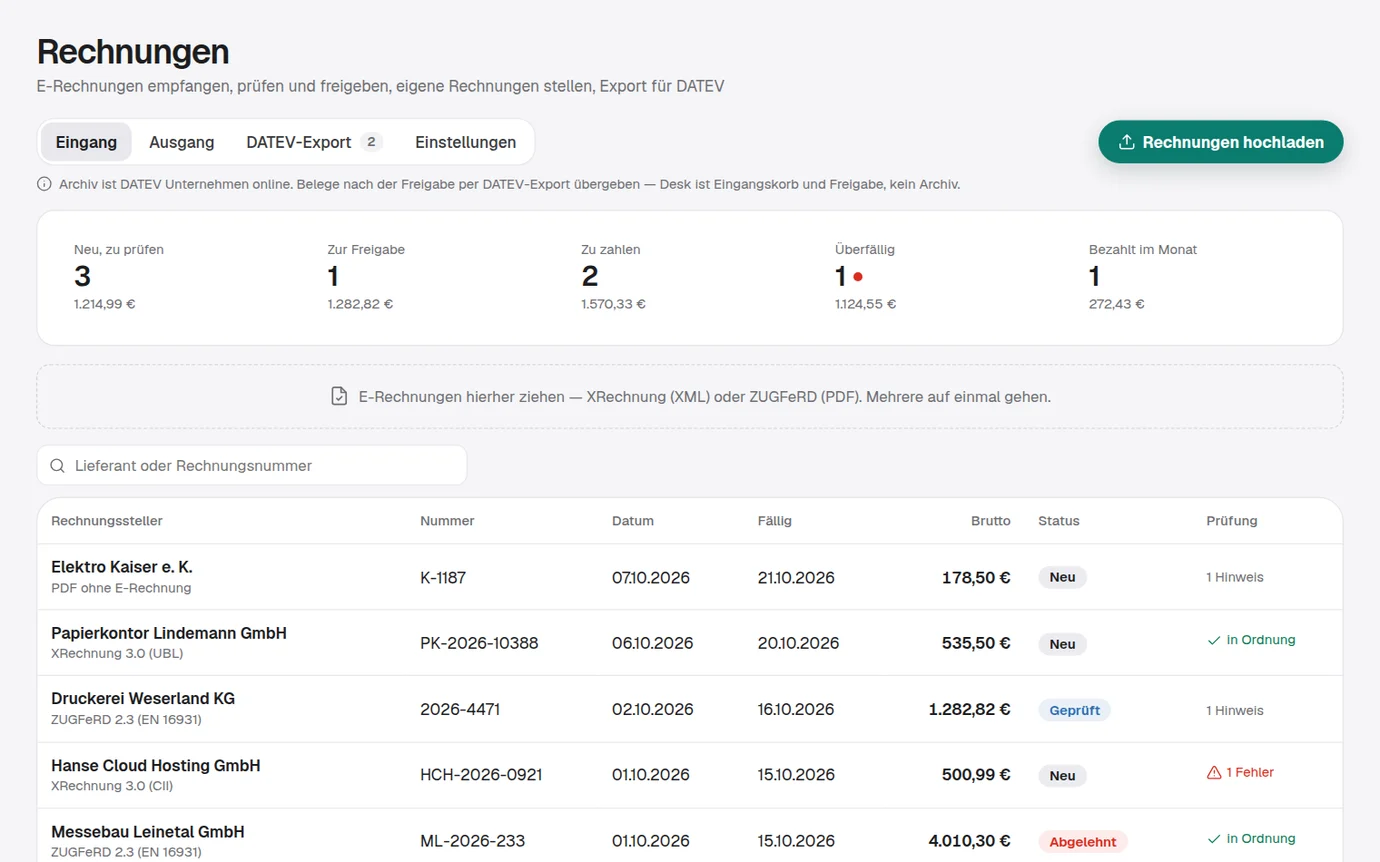
Task: Open the Einstellungen tab
Action: [x=466, y=142]
